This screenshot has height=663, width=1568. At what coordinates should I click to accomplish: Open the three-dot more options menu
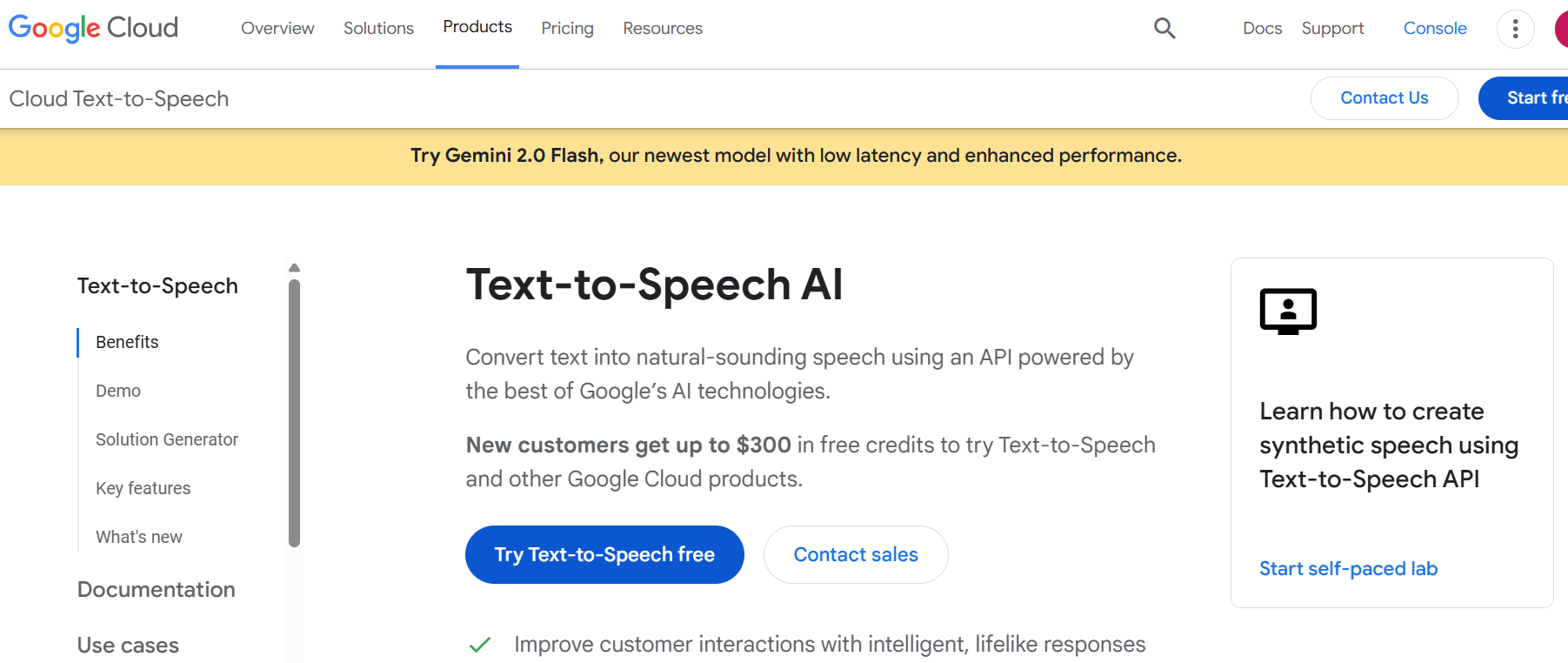1515,29
